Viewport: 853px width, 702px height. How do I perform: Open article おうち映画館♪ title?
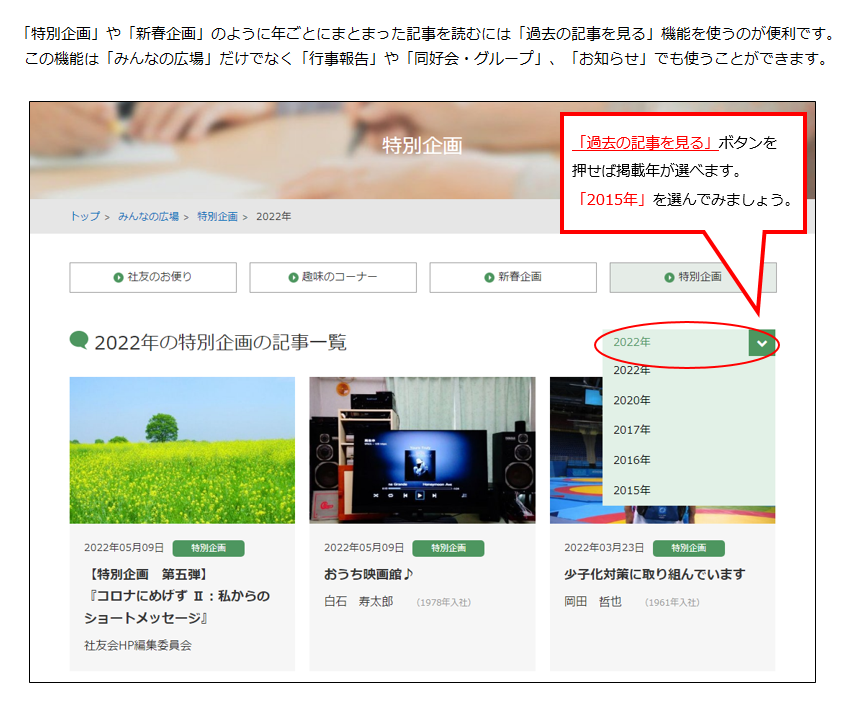click(x=369, y=575)
